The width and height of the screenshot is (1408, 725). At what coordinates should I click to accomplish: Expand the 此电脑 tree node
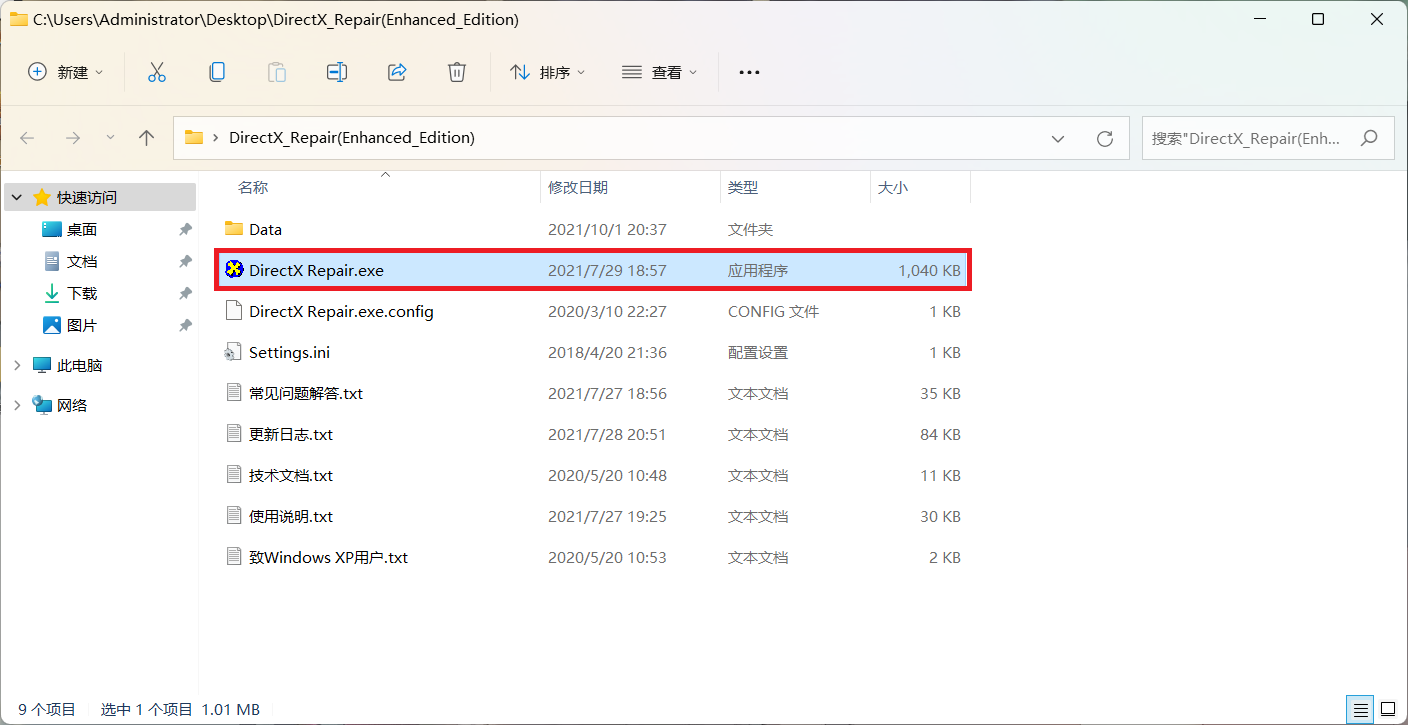17,366
